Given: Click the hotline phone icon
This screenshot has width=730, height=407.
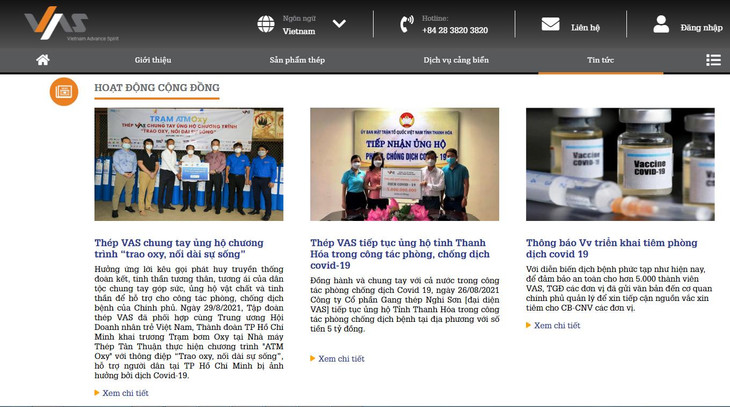Looking at the screenshot, I should (406, 24).
